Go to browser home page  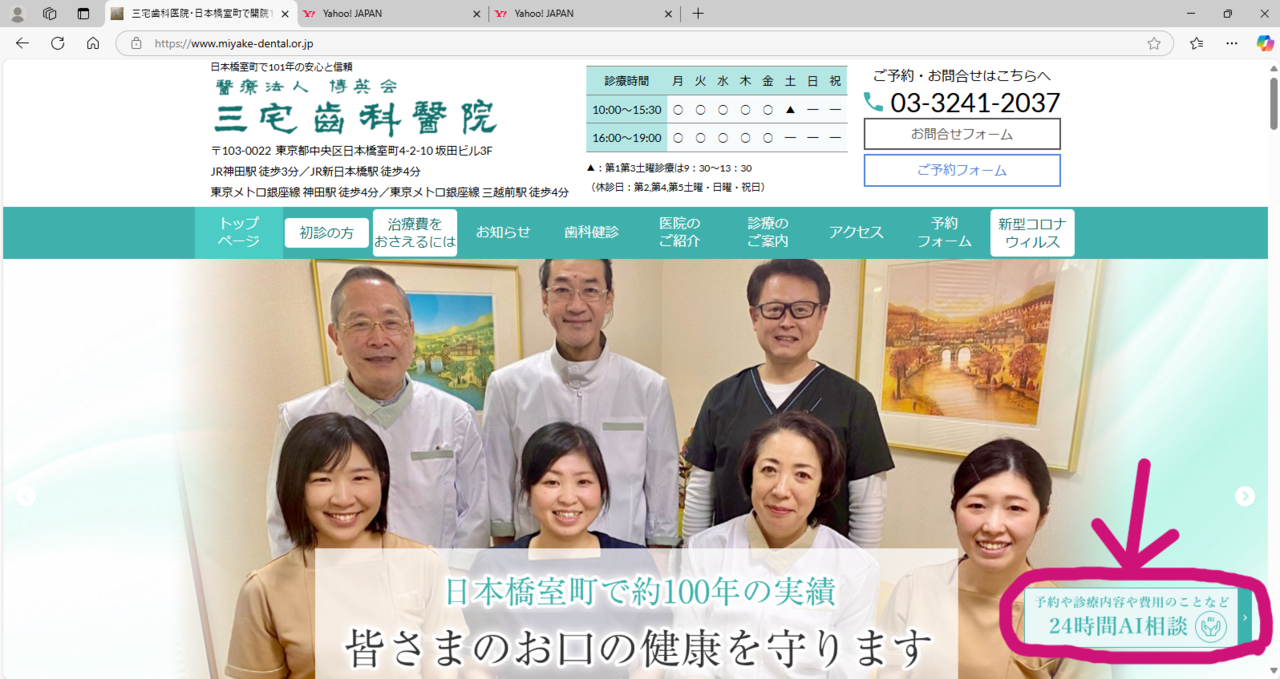93,43
